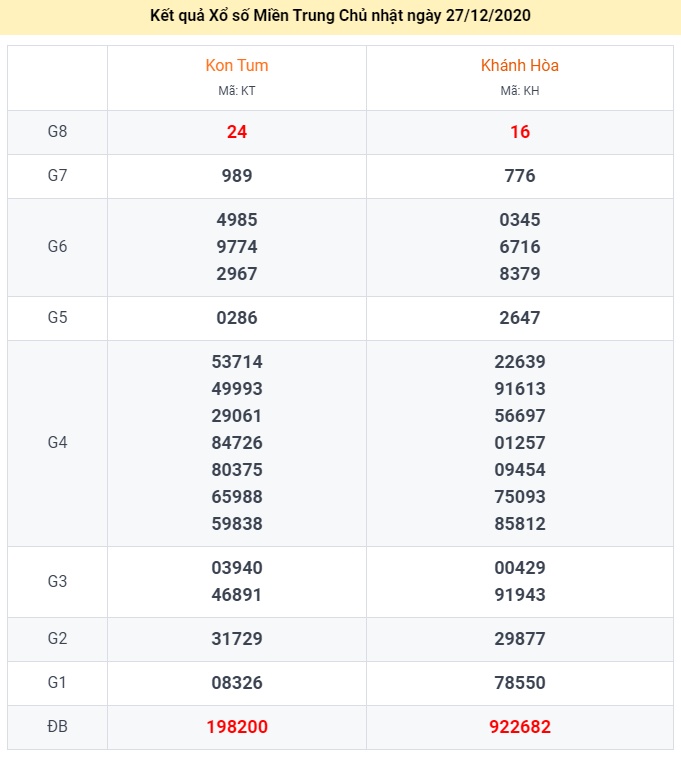Click Kon Tum G1 result 08326
Image resolution: width=681 pixels, height=757 pixels.
point(237,683)
